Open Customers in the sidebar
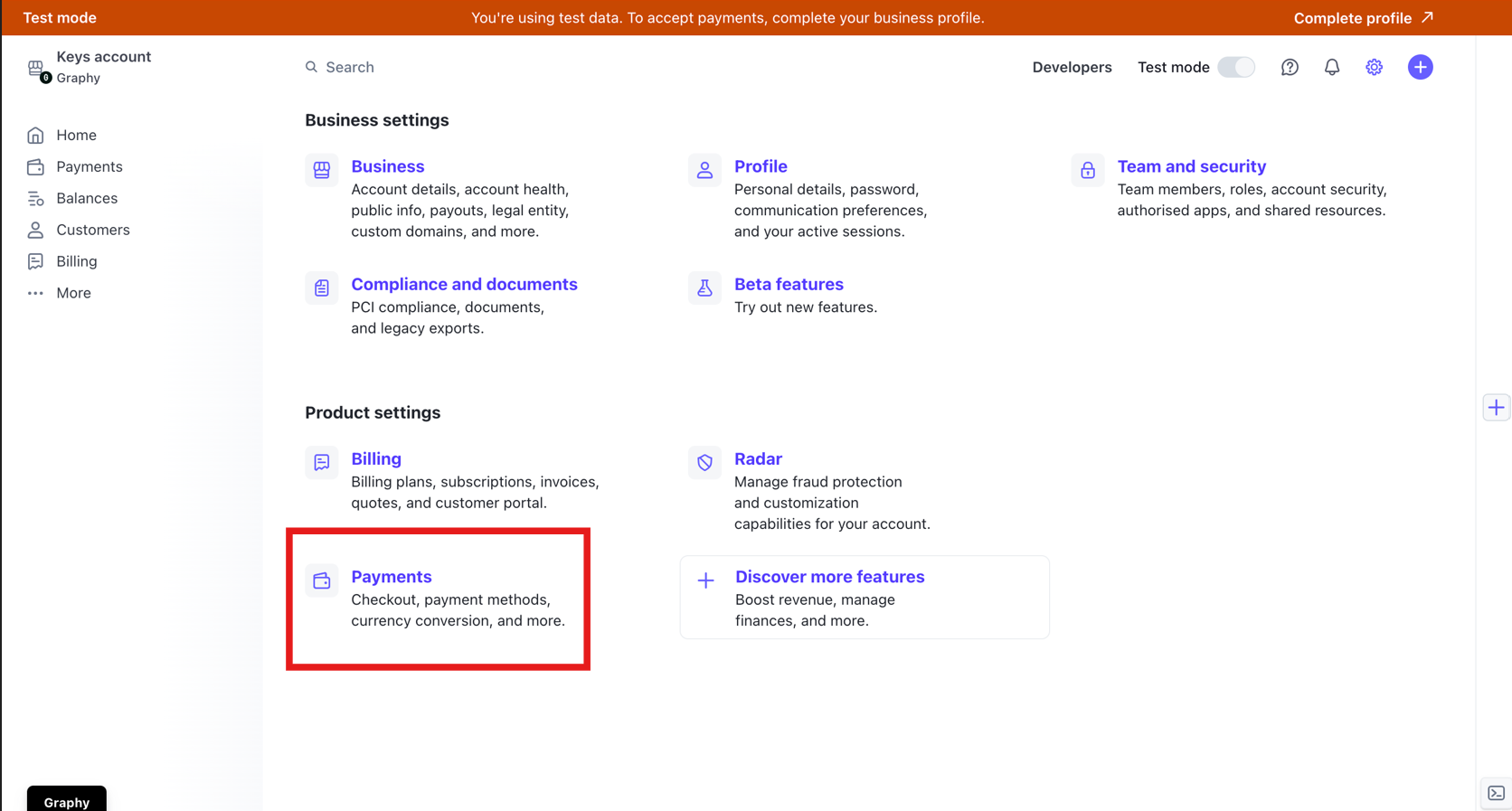Image resolution: width=1512 pixels, height=811 pixels. pyautogui.click(x=92, y=230)
